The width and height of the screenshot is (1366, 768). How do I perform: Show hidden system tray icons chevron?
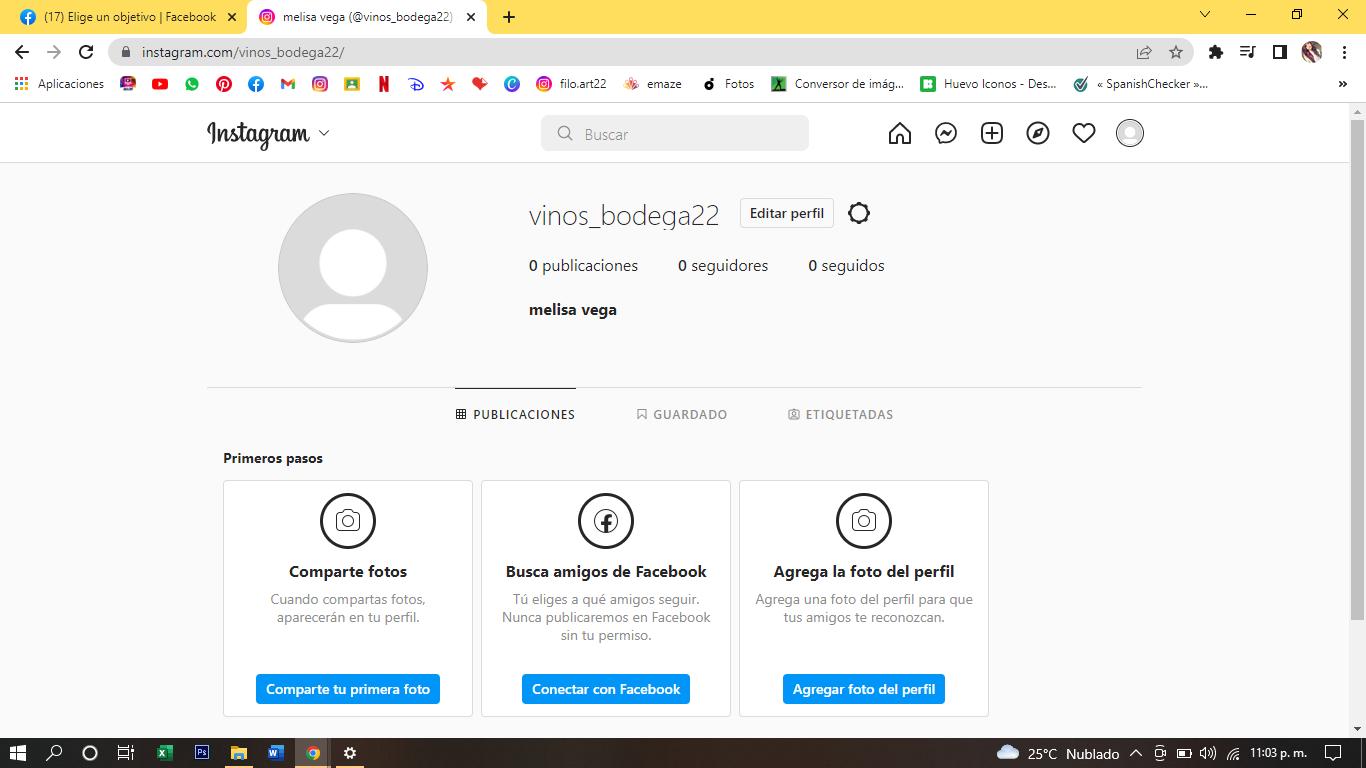[x=1136, y=753]
